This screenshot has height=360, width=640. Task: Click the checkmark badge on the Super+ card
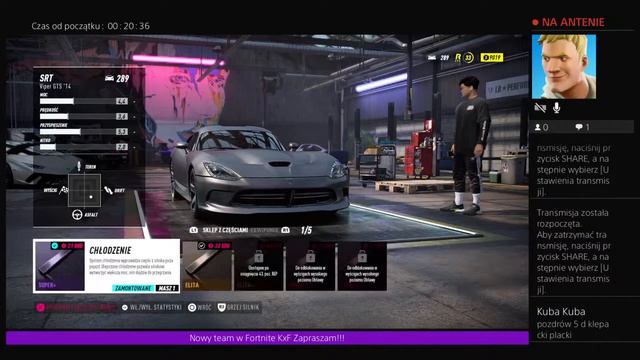[54, 246]
